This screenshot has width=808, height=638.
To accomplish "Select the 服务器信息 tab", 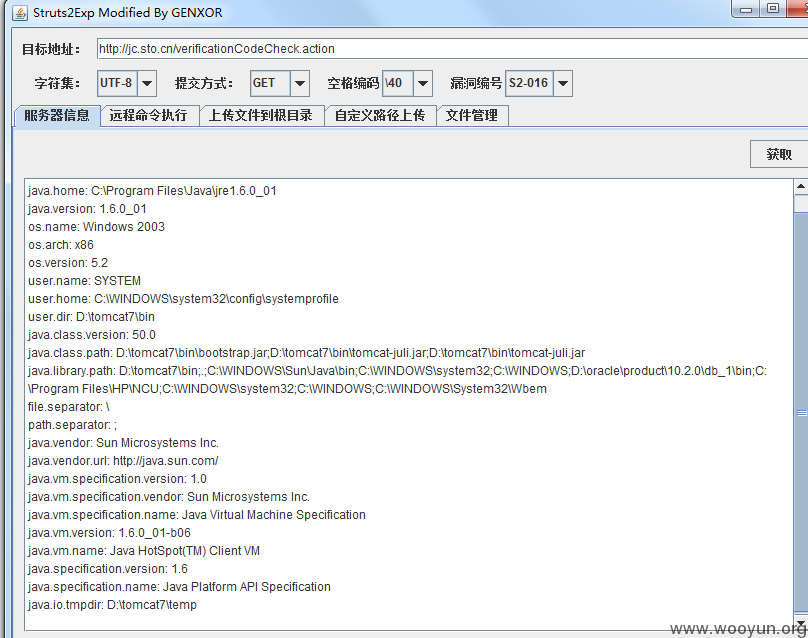I will 57,115.
